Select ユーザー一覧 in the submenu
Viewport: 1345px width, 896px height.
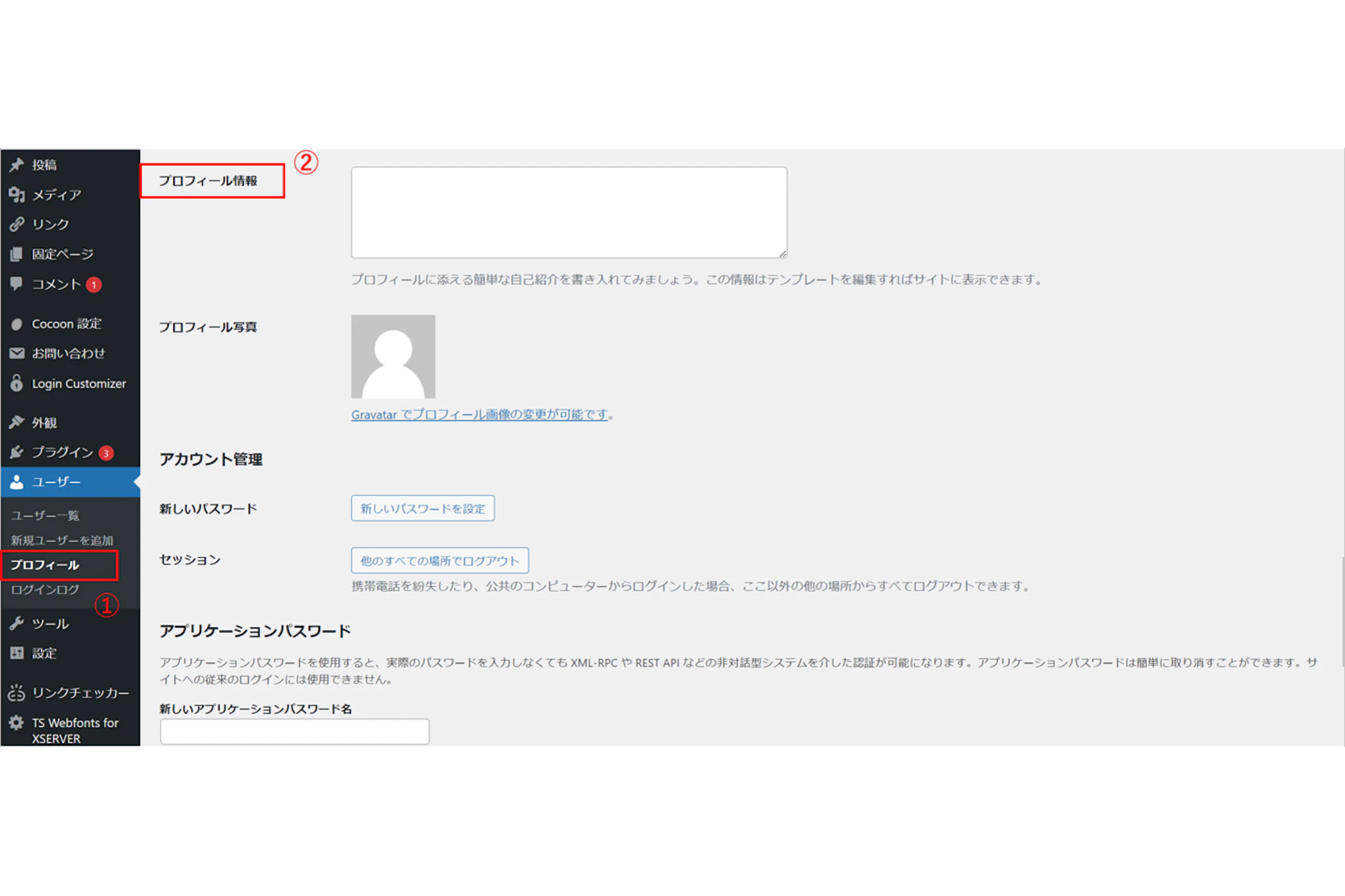(45, 516)
